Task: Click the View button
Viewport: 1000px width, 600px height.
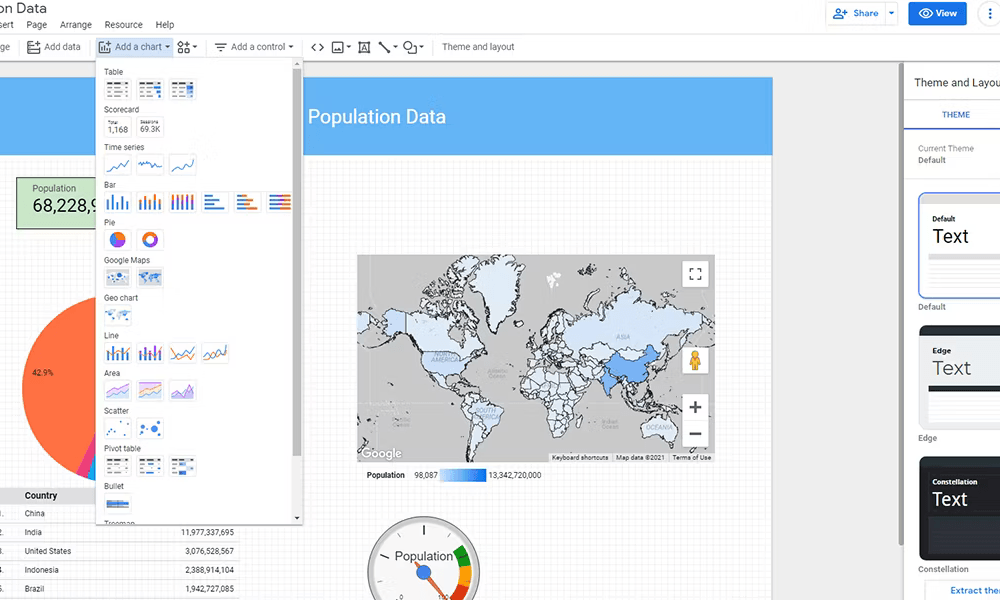Action: (938, 13)
